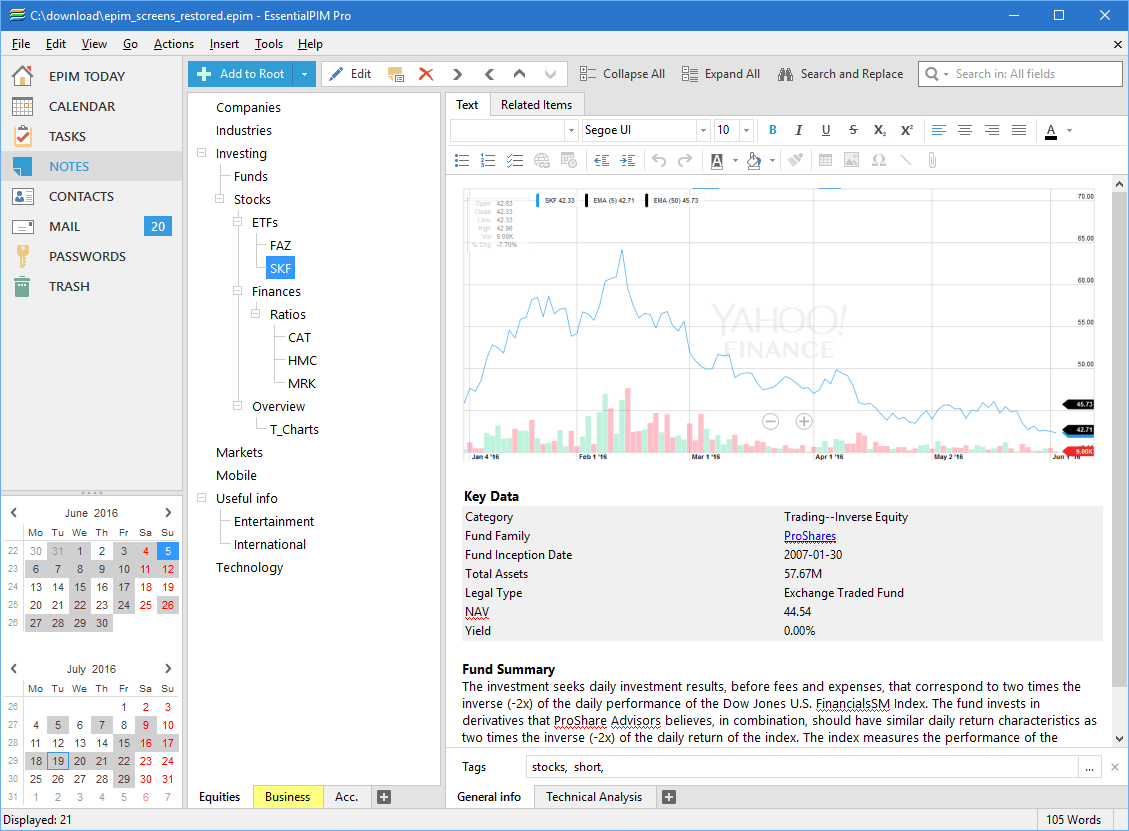This screenshot has width=1129, height=831.
Task: Align text right
Action: 991,130
